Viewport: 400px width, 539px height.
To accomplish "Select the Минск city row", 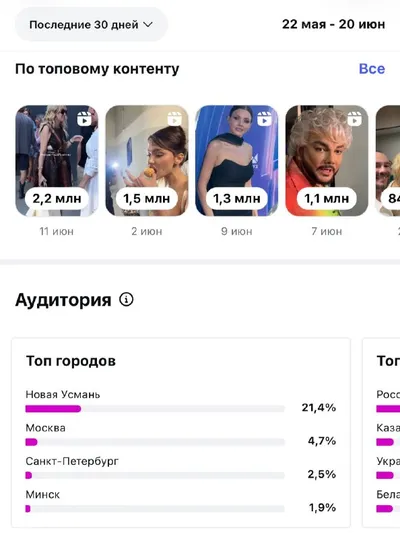I will coord(181,501).
